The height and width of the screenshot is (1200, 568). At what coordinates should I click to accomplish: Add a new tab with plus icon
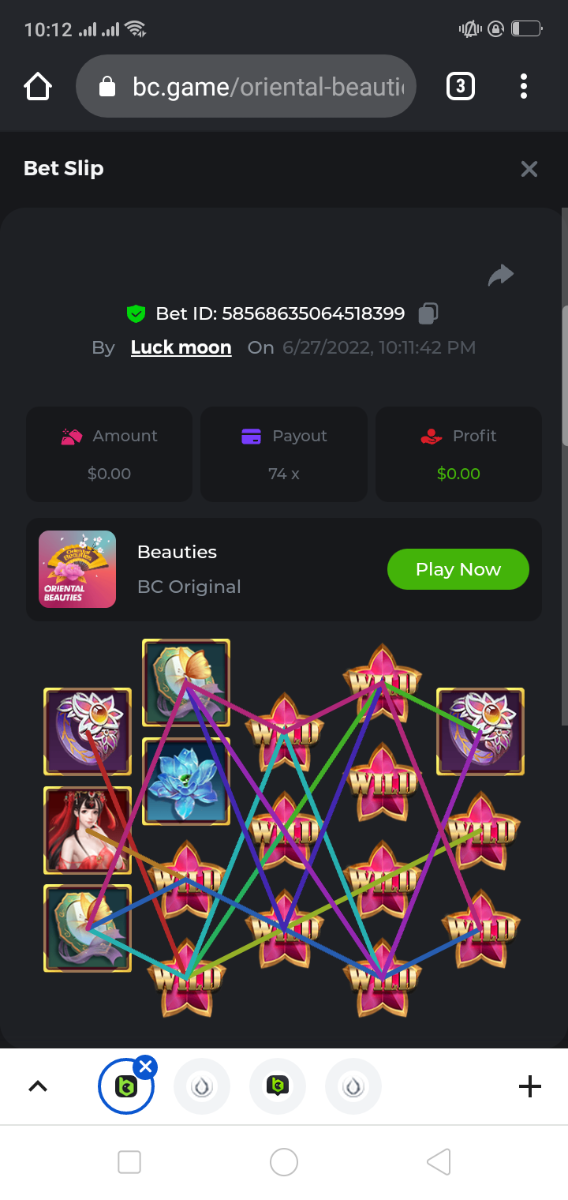(x=530, y=1086)
